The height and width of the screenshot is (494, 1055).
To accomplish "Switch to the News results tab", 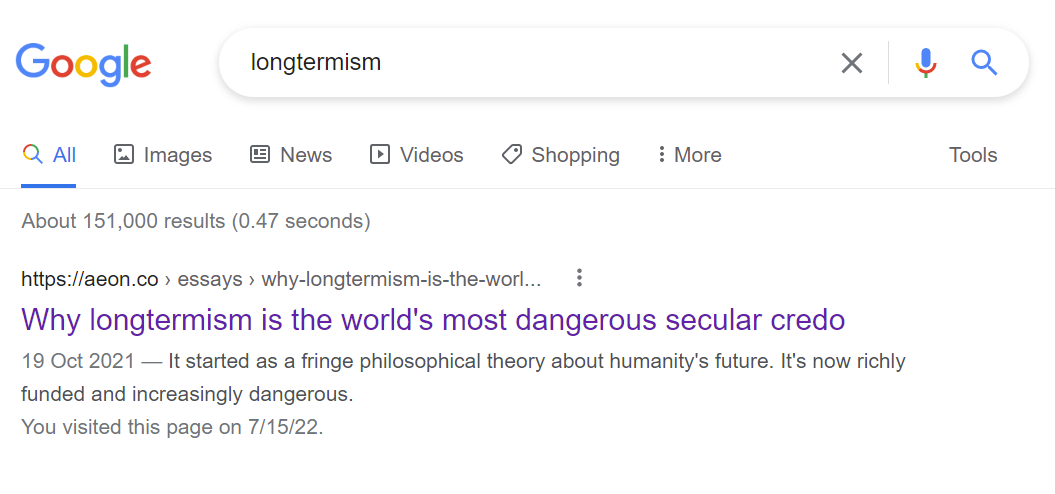I will tap(291, 155).
